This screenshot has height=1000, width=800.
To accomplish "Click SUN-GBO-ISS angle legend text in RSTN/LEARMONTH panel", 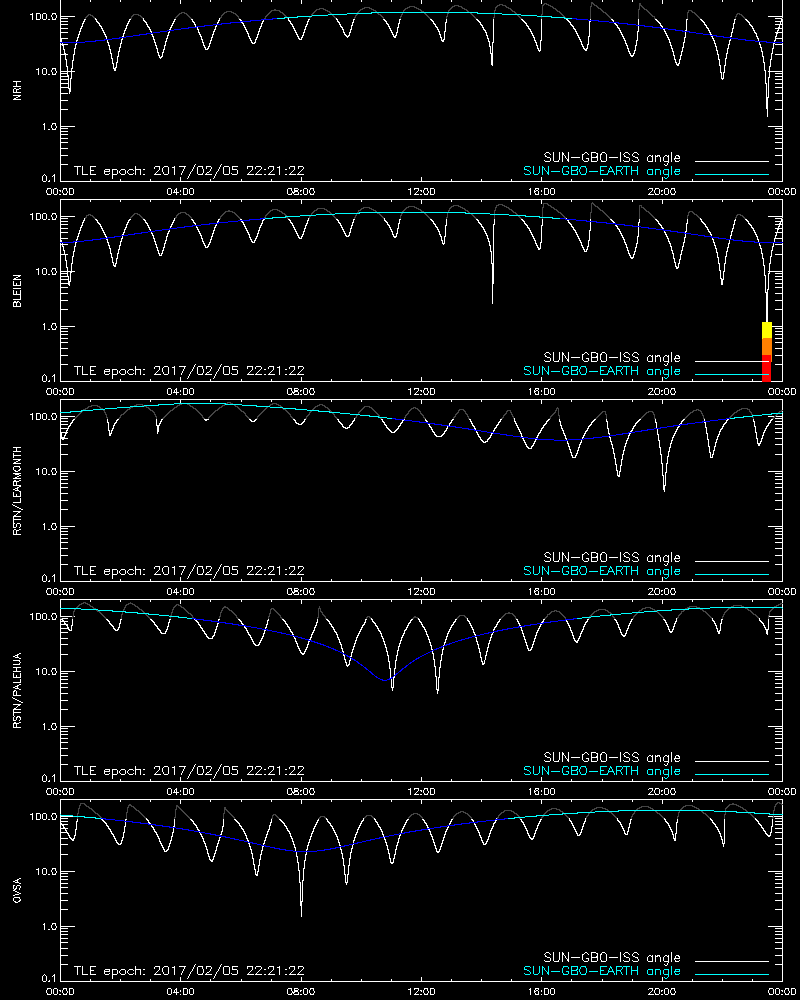I will pyautogui.click(x=612, y=557).
